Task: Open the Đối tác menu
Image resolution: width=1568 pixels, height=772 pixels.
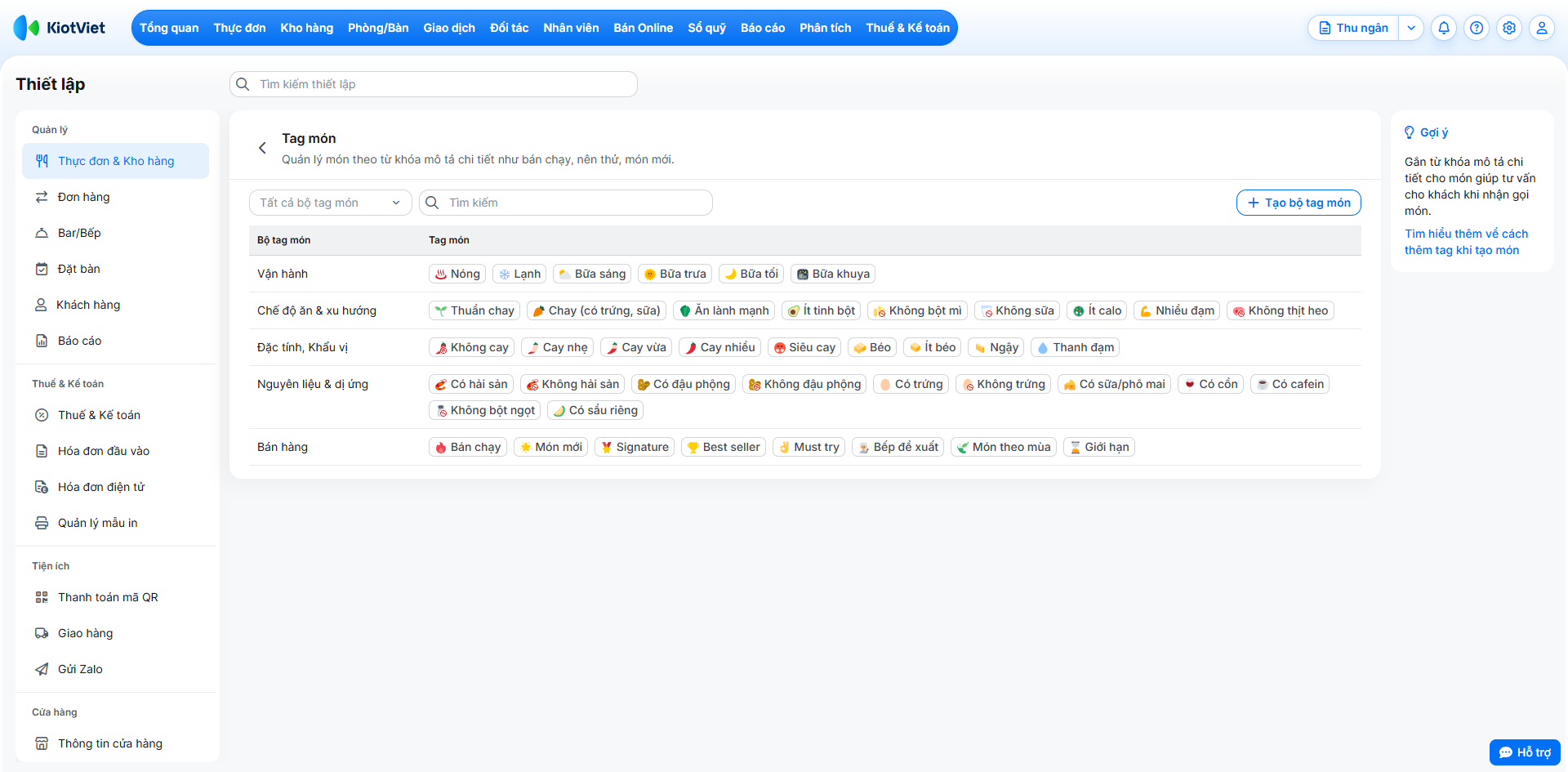Action: tap(510, 28)
